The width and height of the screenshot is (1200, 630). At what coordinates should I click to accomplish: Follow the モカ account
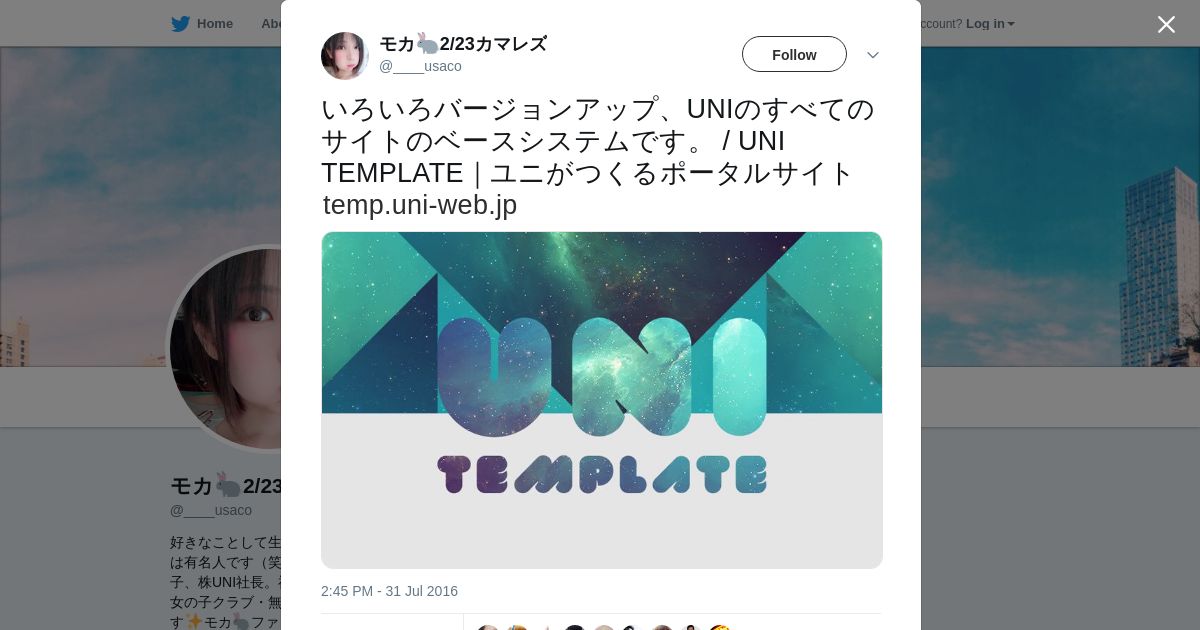coord(794,54)
